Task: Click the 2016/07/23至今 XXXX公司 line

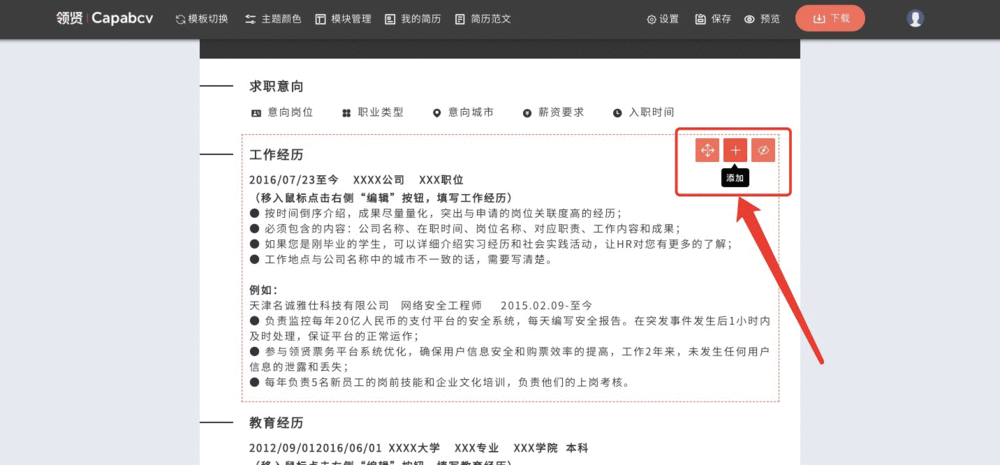Action: [357, 180]
